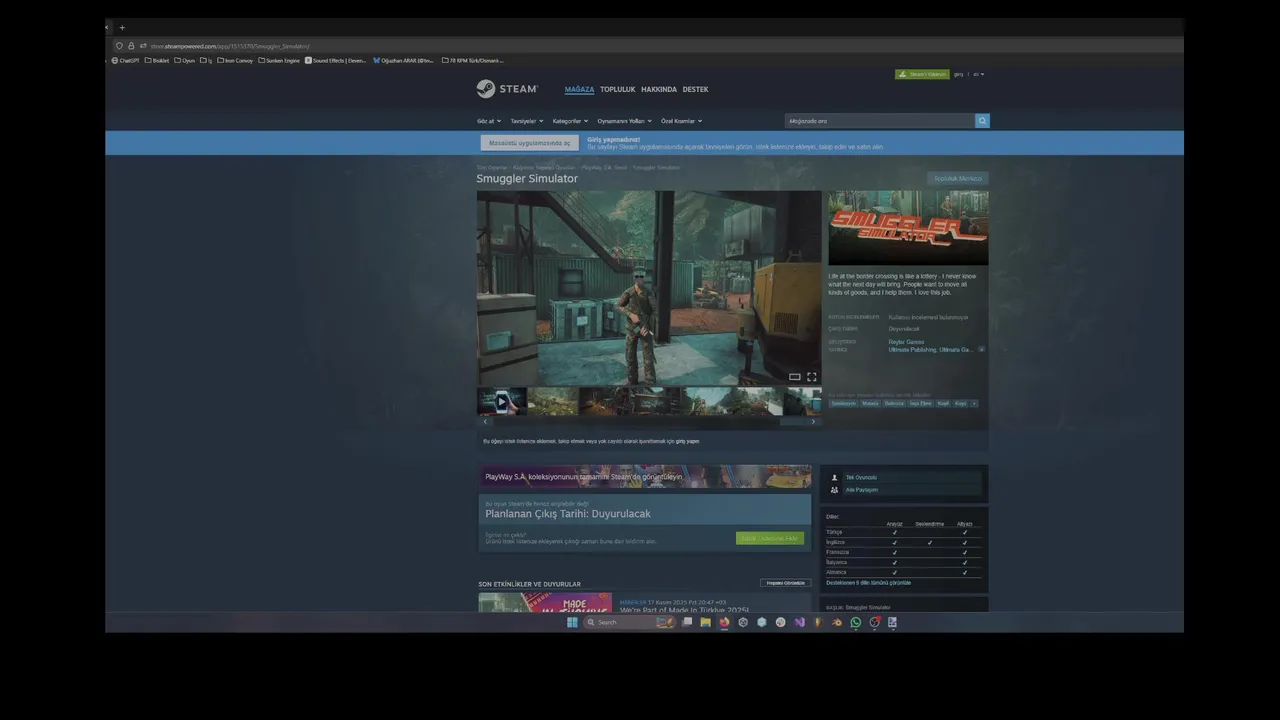
Task: Open Visual Studio from the taskbar
Action: 799,622
